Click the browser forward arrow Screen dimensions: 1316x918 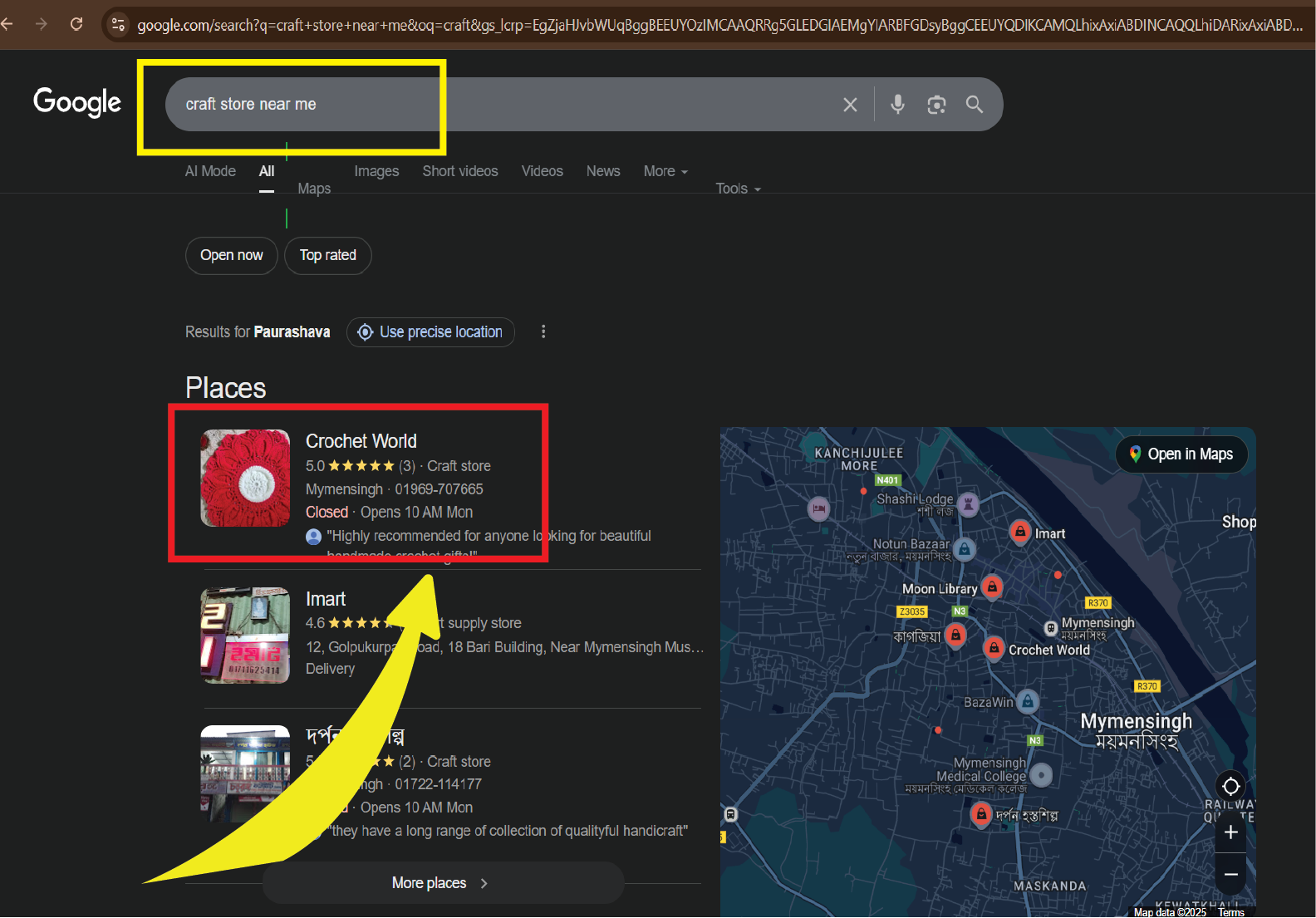[x=42, y=24]
